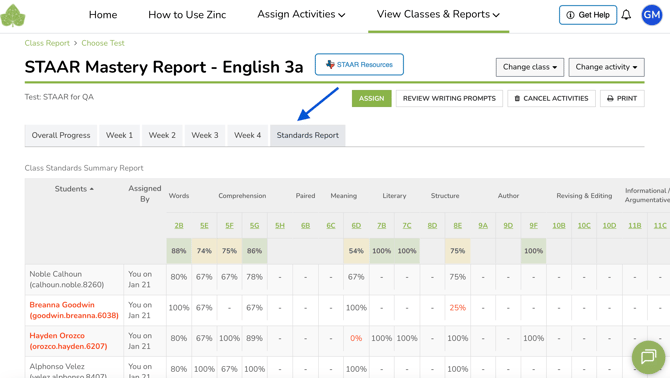Open standard 9A link
Screen dimensions: 670x378
483,226
